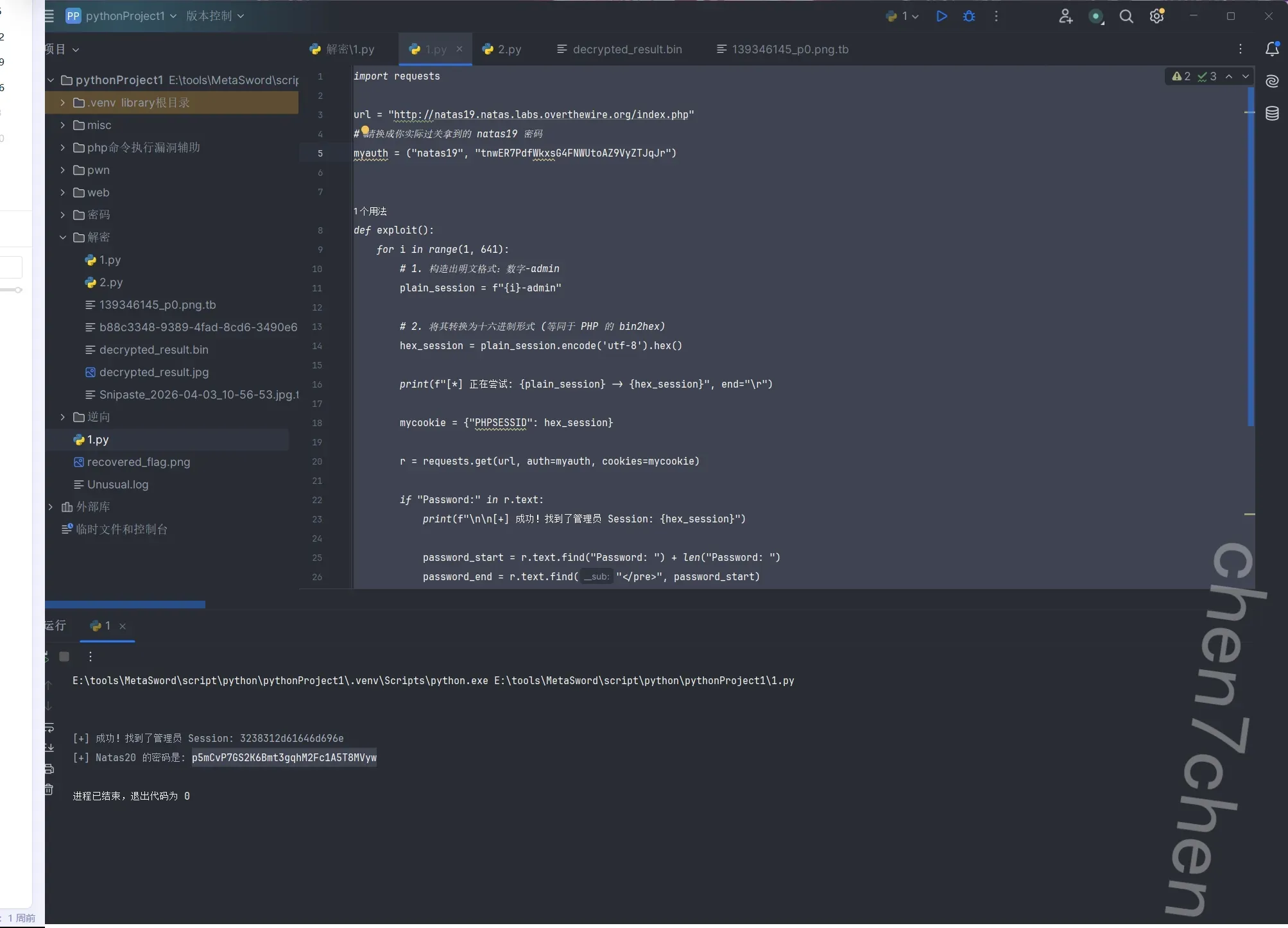Go to previous highlighted problem arrow
Image resolution: width=1288 pixels, height=928 pixels.
[x=1229, y=76]
